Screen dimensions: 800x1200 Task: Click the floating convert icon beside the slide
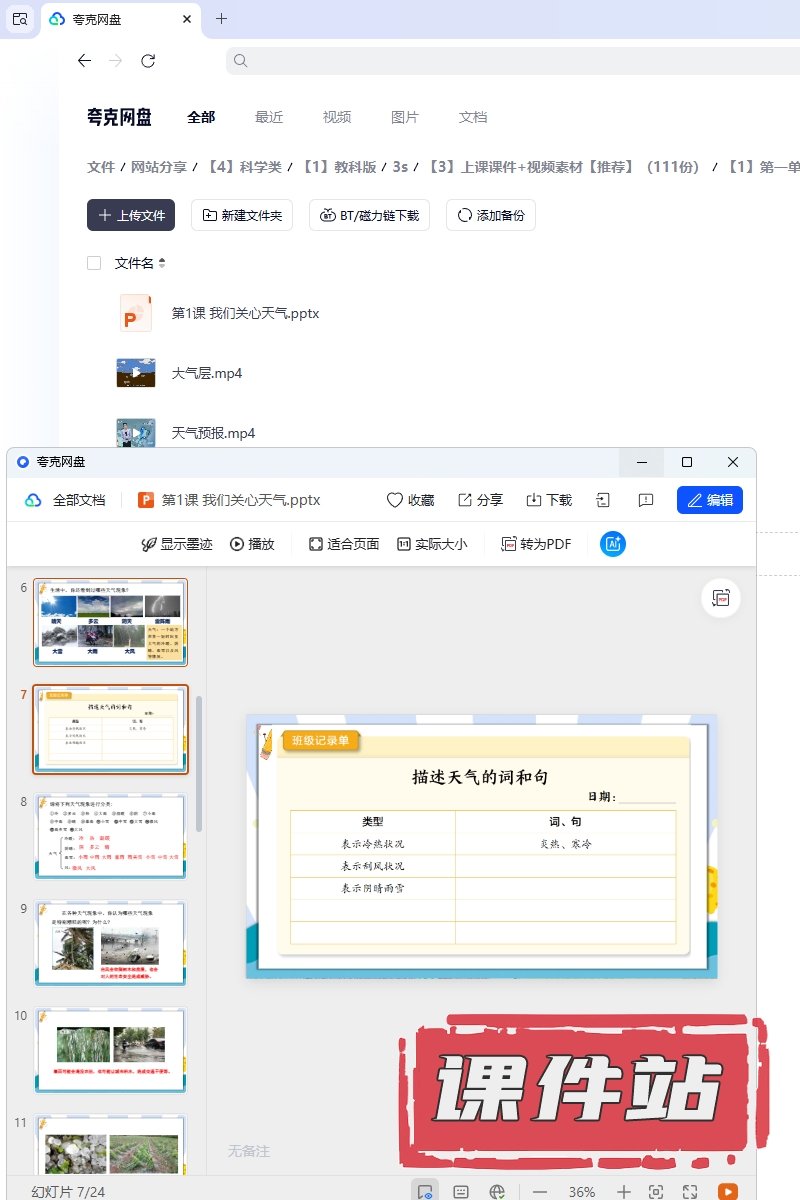[x=720, y=598]
